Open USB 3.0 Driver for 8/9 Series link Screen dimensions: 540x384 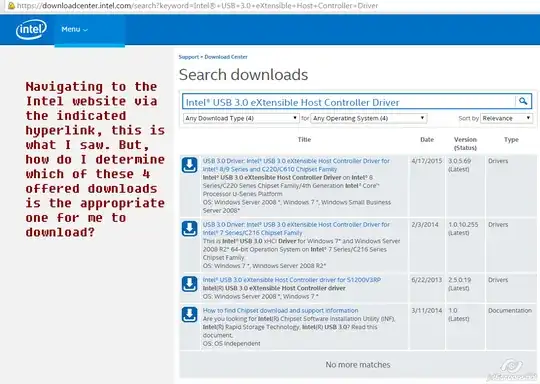tap(296, 165)
